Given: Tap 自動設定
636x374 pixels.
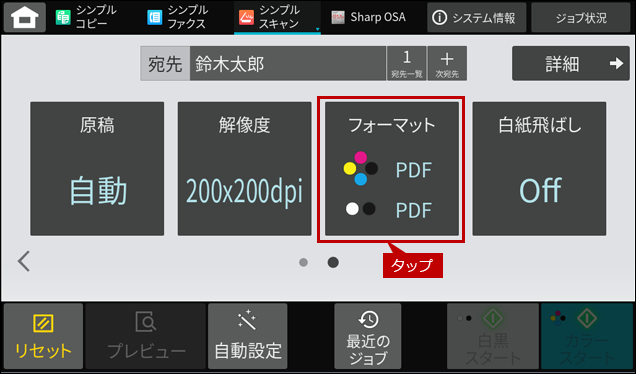Looking at the screenshot, I should 247,336.
